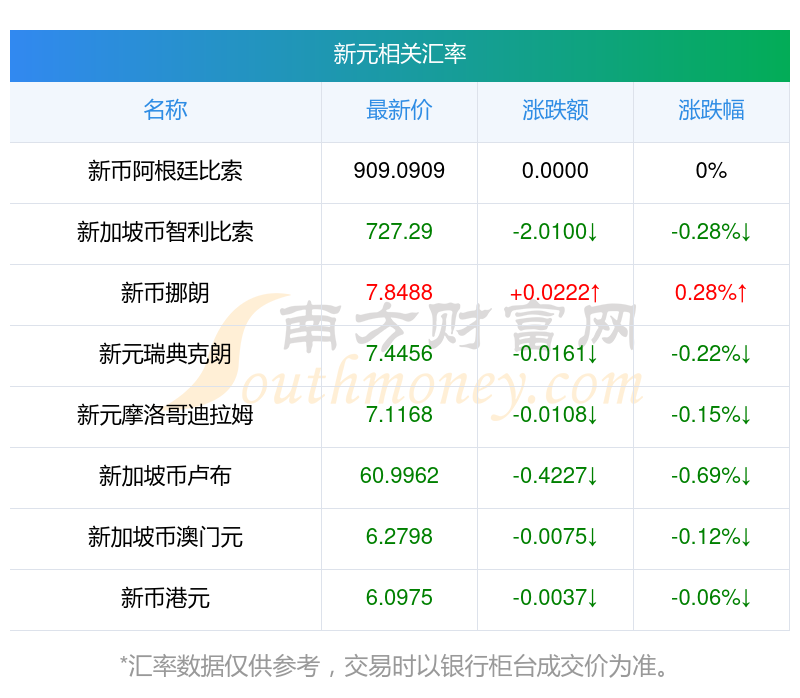
Task: Click the price 7.4456
Action: tap(399, 354)
